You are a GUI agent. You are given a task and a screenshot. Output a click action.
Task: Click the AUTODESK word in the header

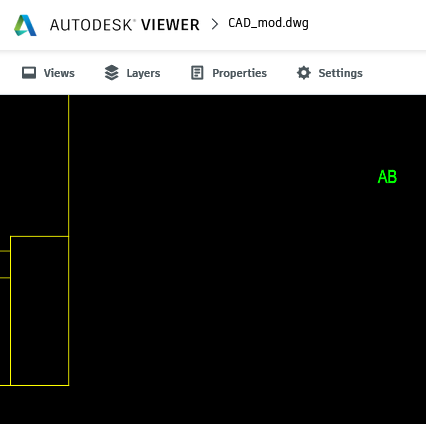coord(92,25)
